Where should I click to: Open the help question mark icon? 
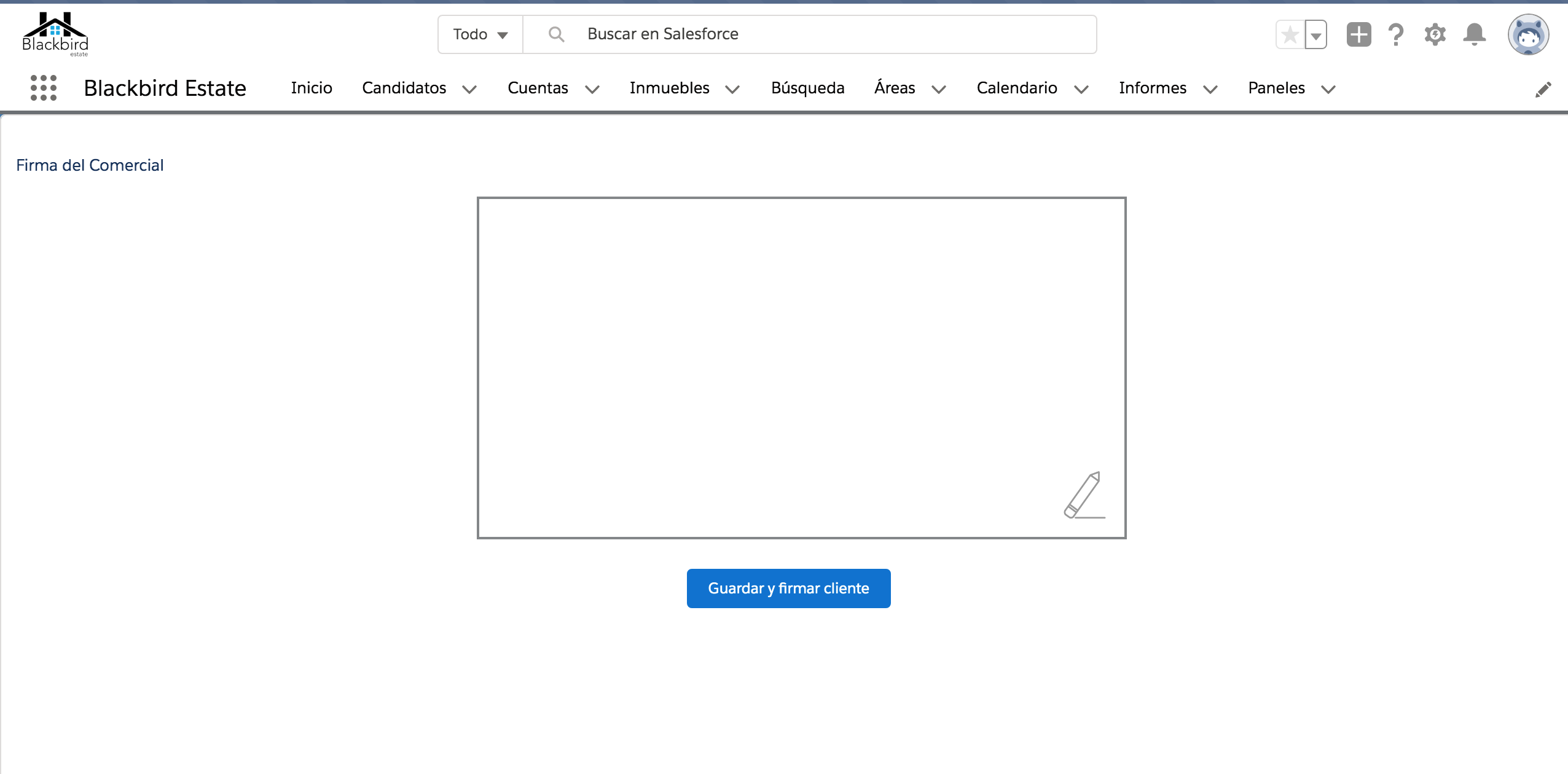click(1396, 34)
